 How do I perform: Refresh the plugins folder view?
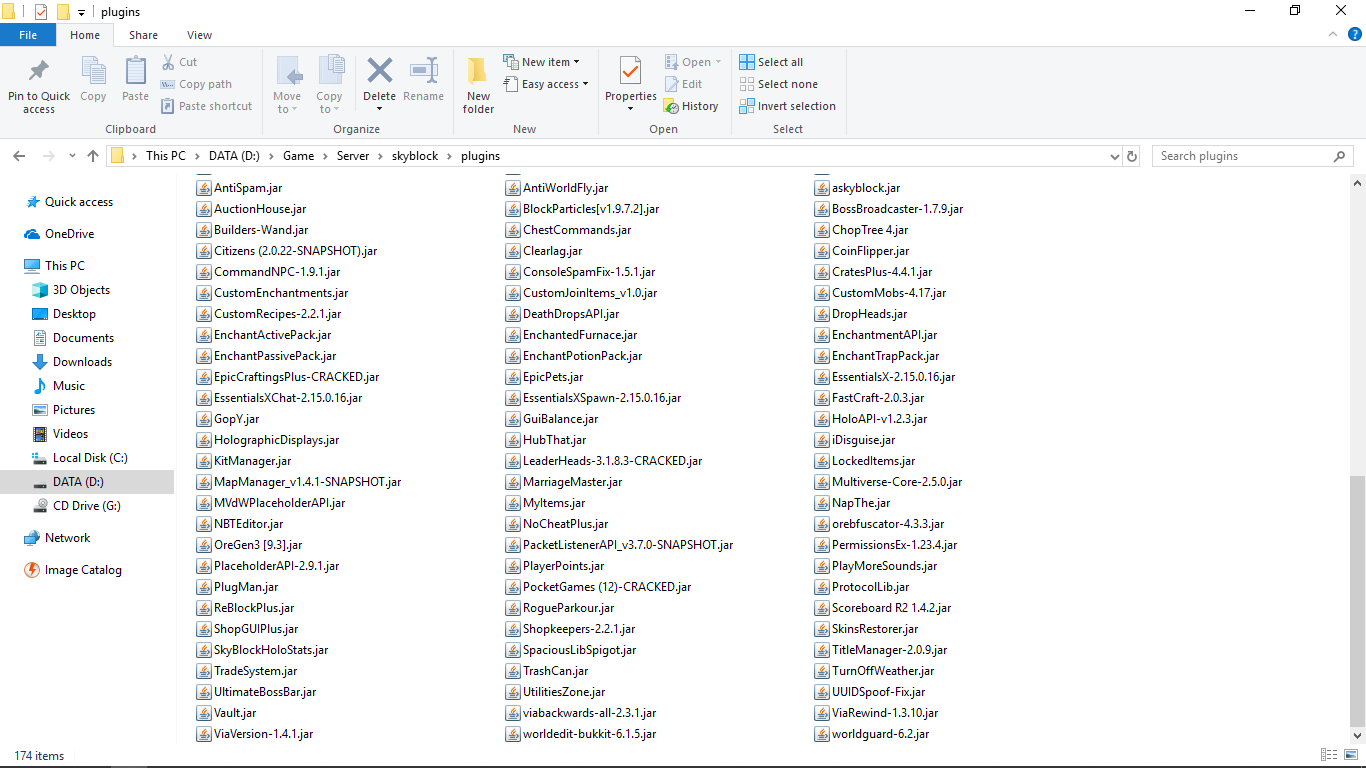click(x=1132, y=156)
